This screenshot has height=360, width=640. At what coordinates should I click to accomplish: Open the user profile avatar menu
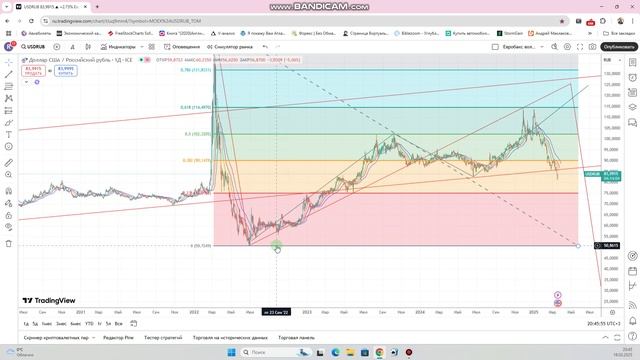click(9, 47)
